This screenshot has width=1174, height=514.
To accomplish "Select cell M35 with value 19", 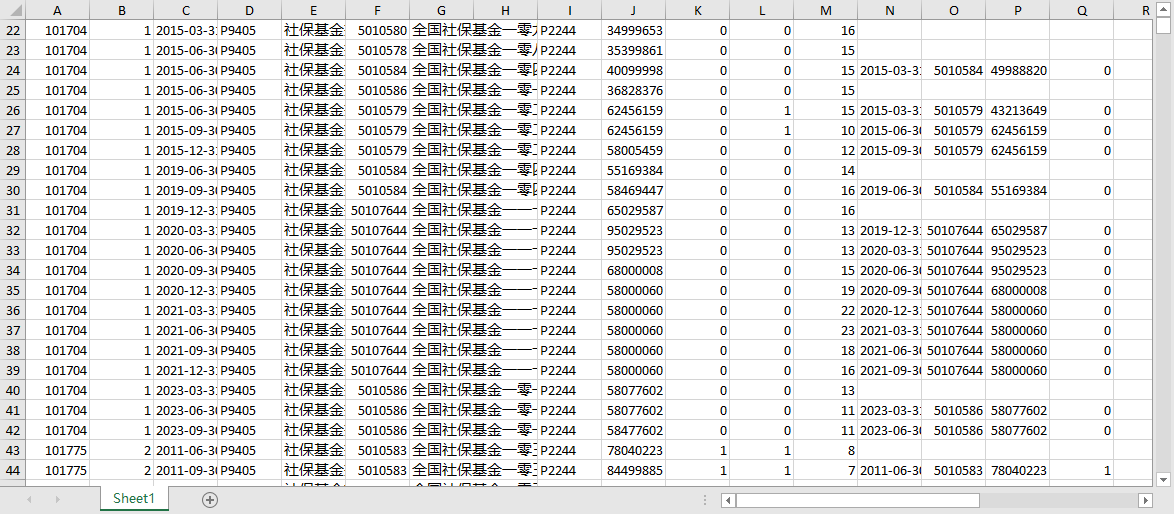I will click(x=825, y=290).
